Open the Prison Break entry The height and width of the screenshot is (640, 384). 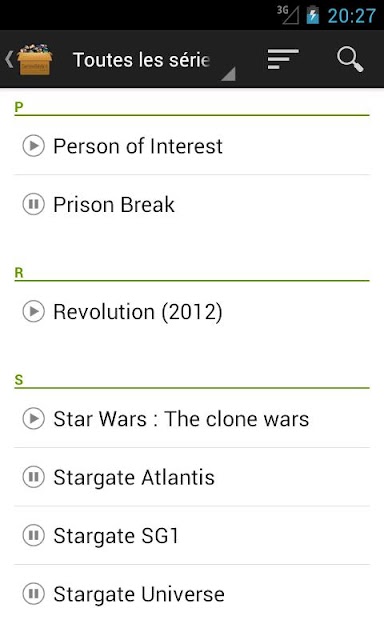point(192,204)
